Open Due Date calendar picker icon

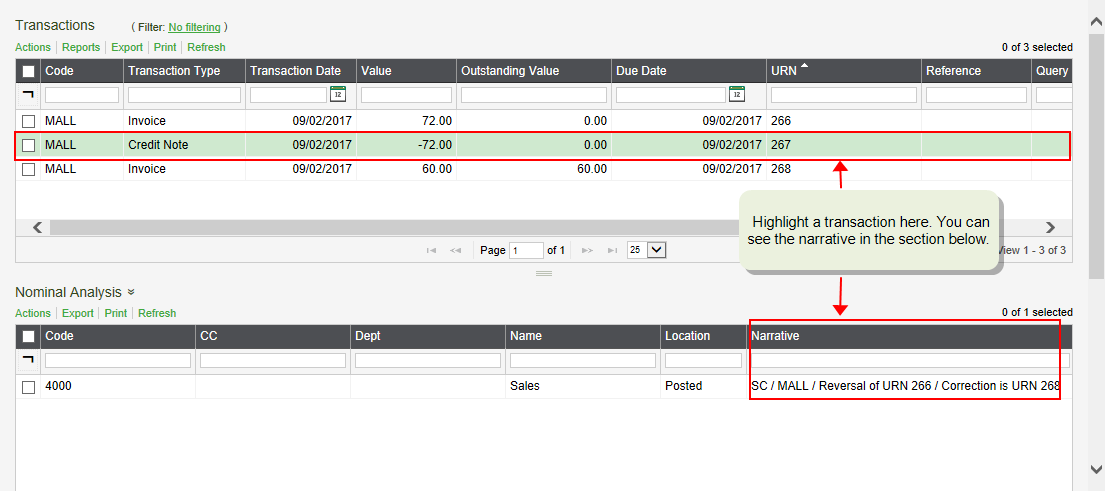coord(737,94)
